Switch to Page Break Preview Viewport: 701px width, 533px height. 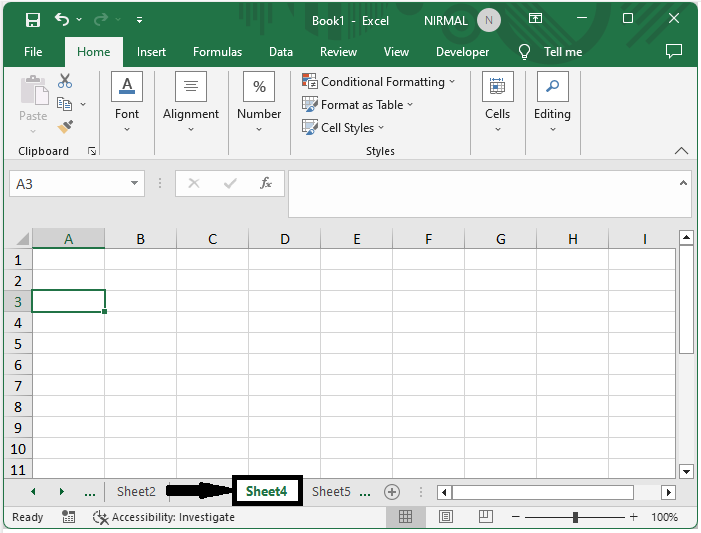point(486,516)
